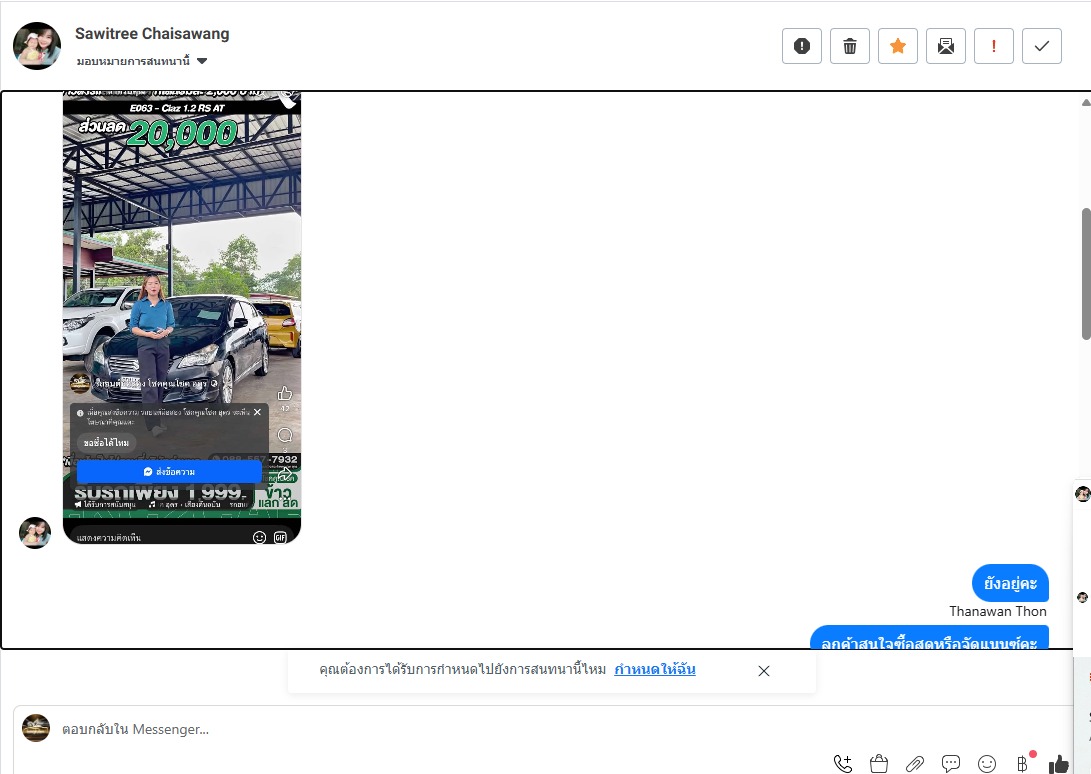The width and height of the screenshot is (1091, 774).
Task: Open the shopping bag products icon
Action: (x=879, y=764)
